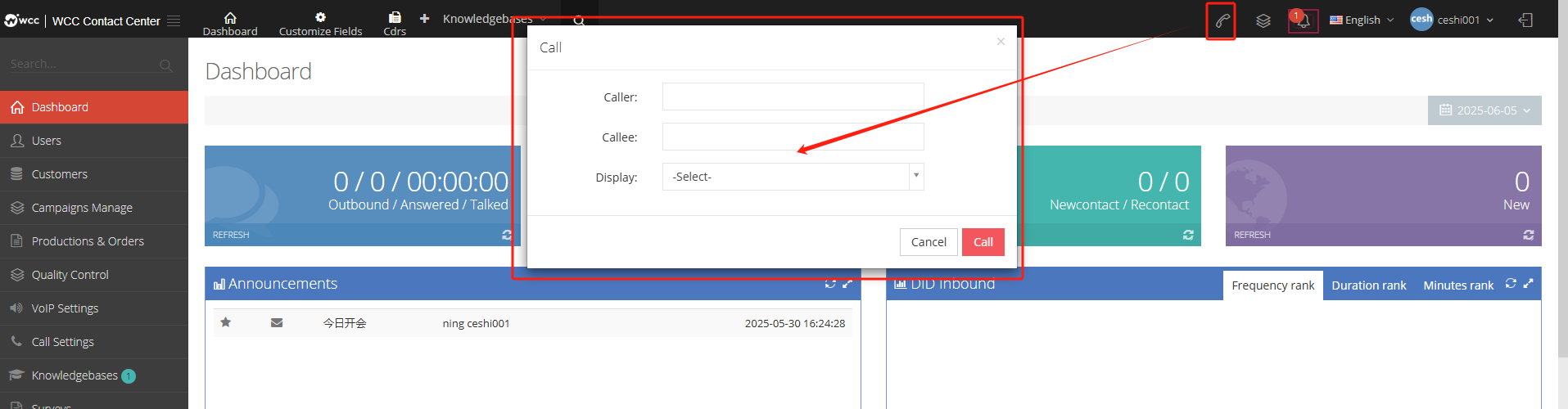Open the 2025-06-05 date picker

click(1484, 110)
